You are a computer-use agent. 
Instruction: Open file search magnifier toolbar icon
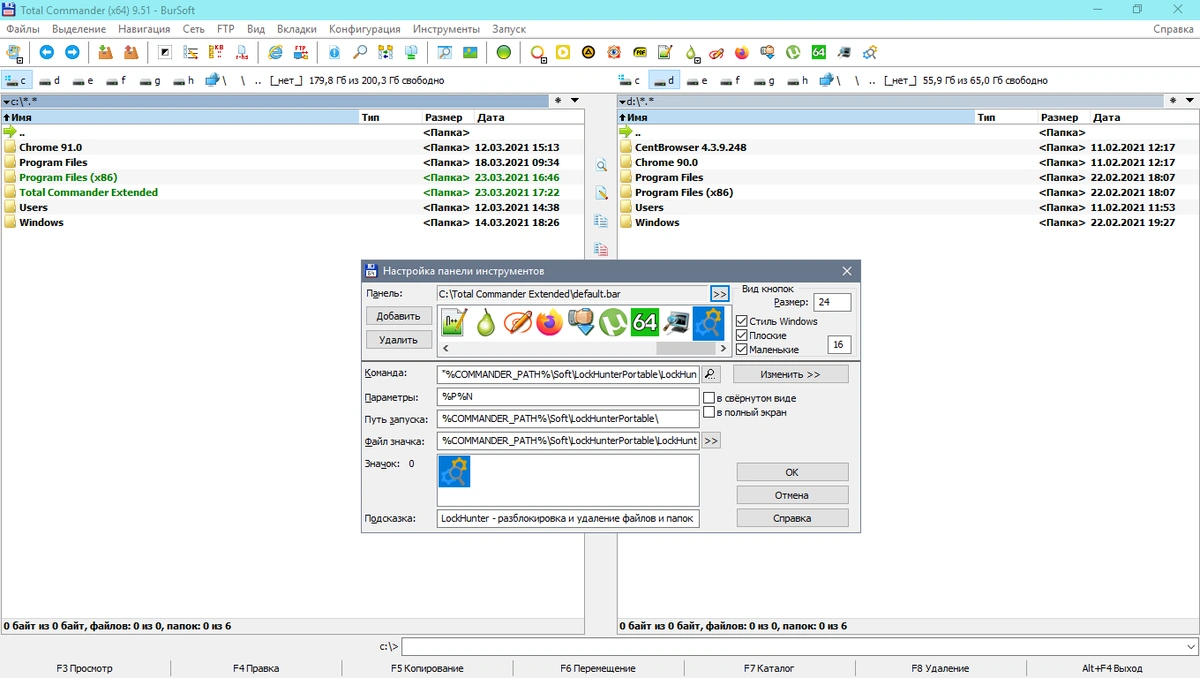click(x=360, y=52)
